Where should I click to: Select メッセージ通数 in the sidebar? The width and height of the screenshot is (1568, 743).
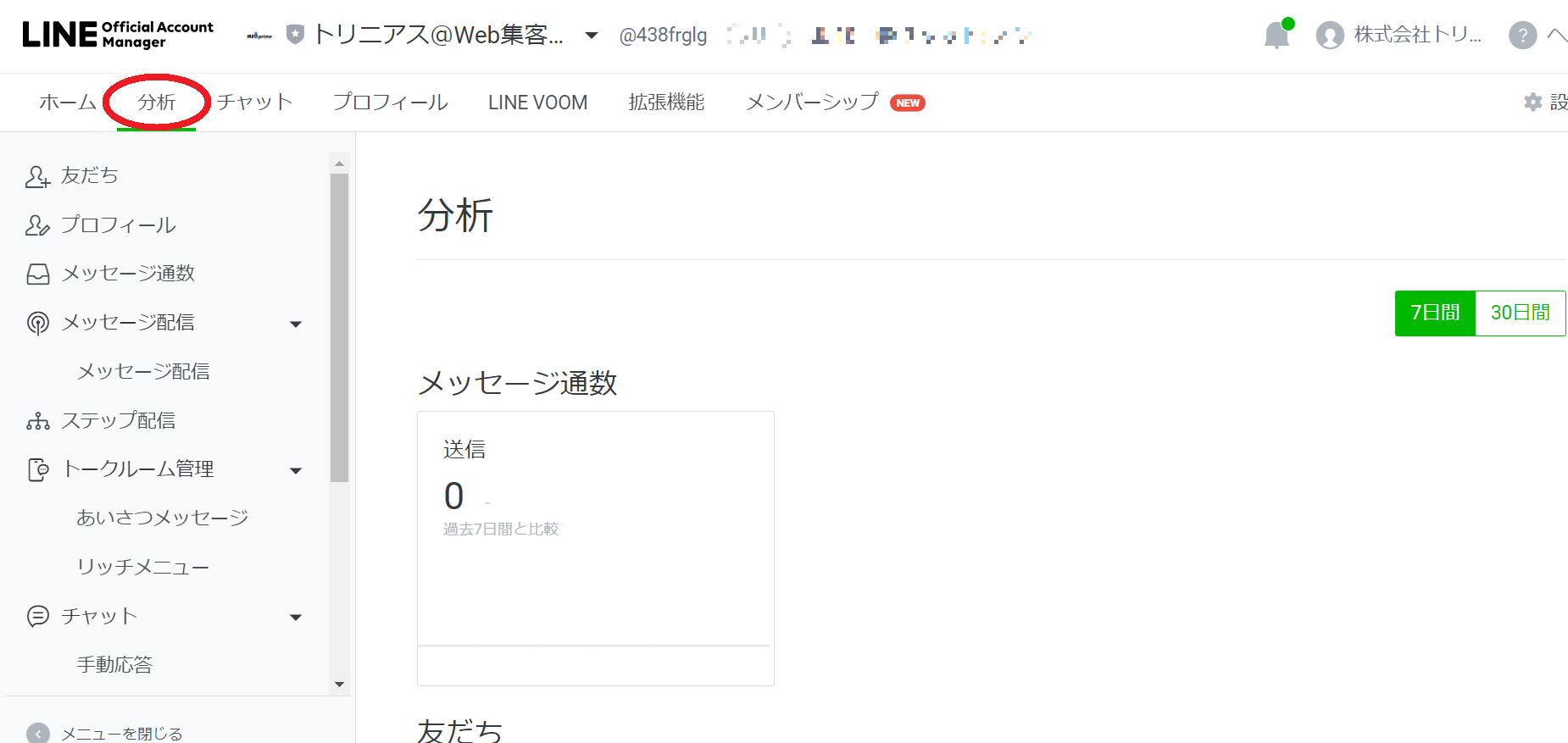click(128, 274)
